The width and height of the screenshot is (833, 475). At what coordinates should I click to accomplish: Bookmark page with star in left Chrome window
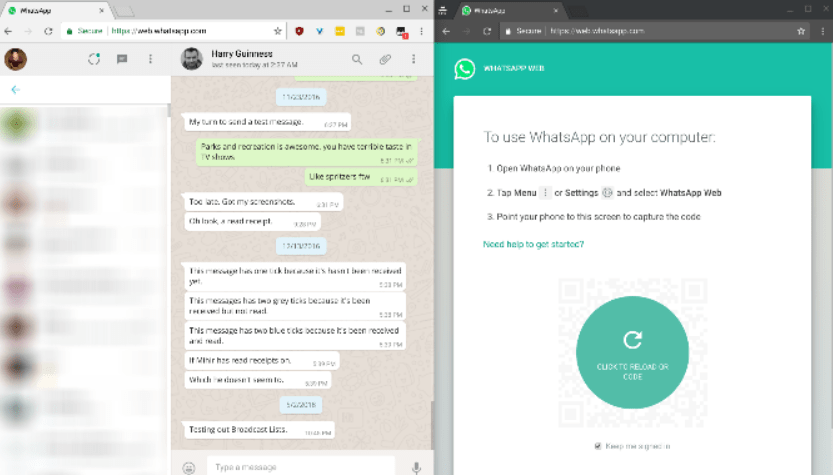(x=277, y=31)
